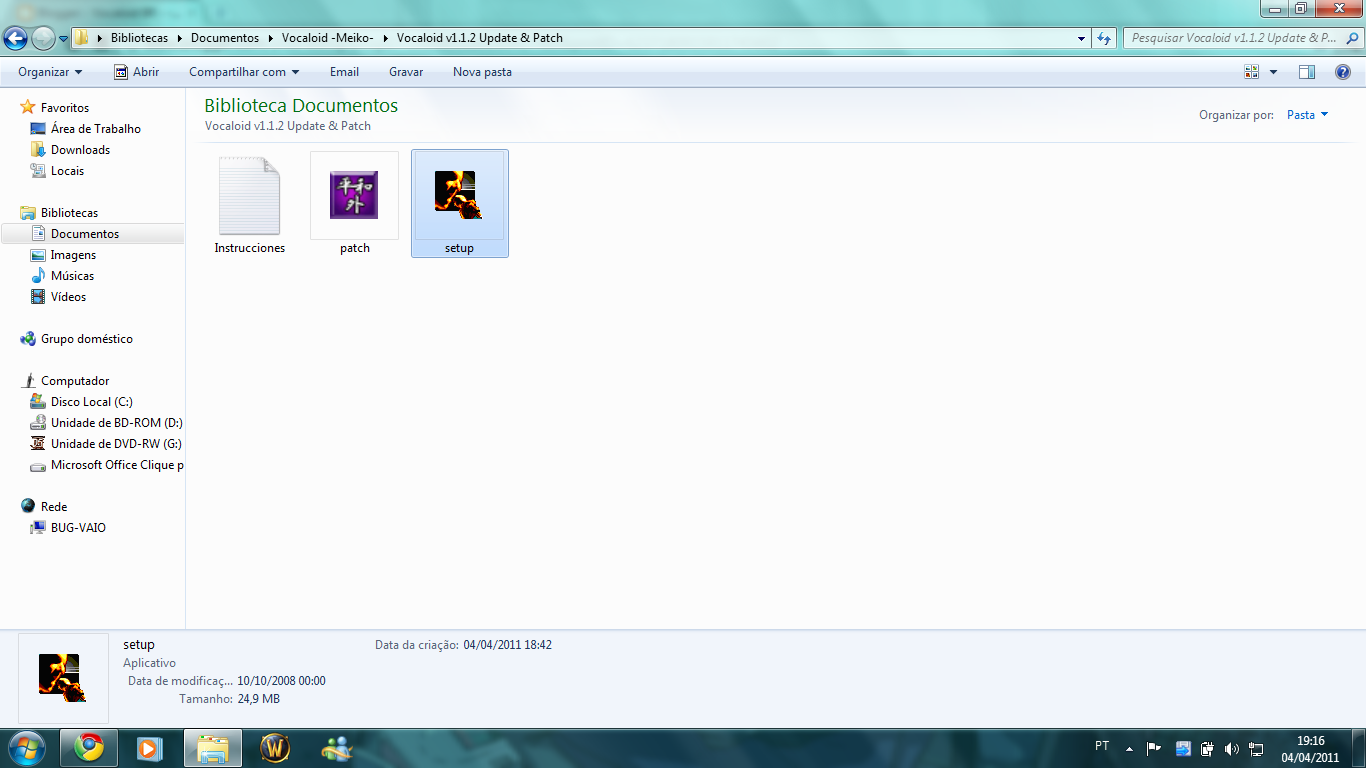Click Windows Explorer taskbar icon
This screenshot has width=1366, height=768.
click(x=213, y=747)
